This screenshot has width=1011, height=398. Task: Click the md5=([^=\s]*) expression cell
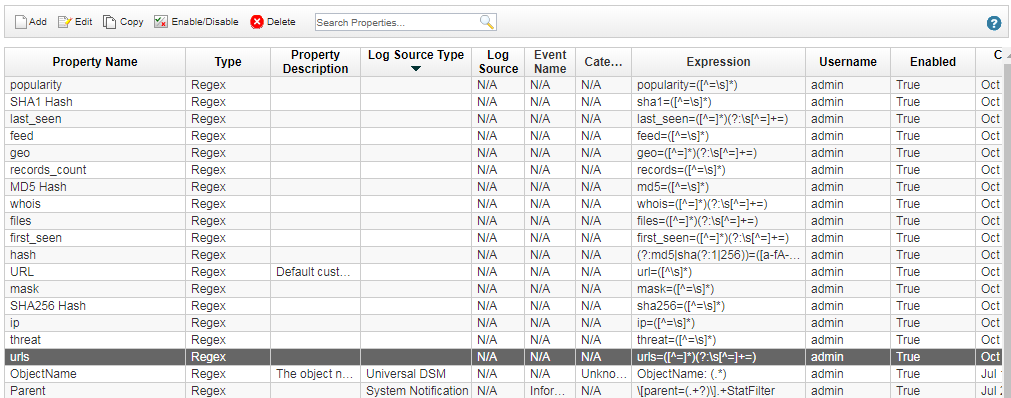718,187
